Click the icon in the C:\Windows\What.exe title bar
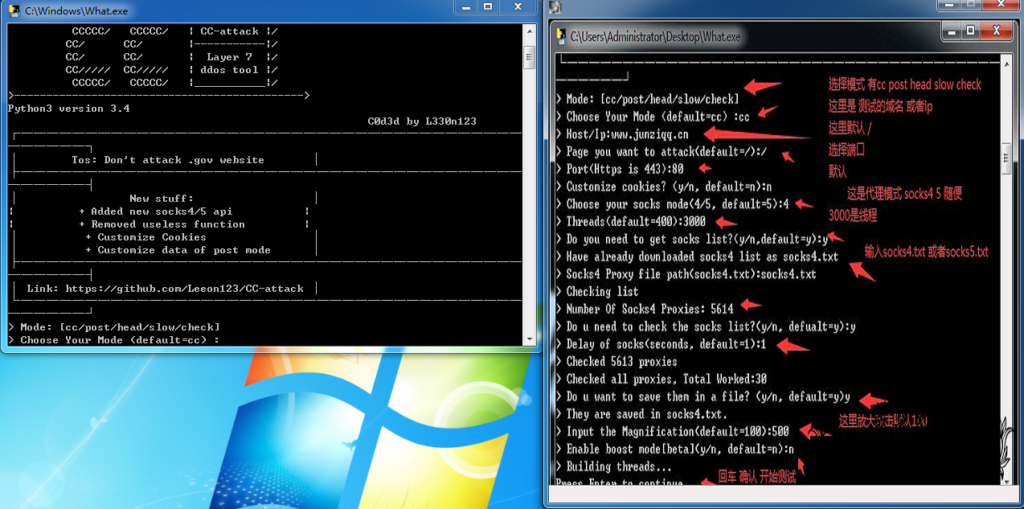Viewport: 1024px width, 509px height. [x=13, y=10]
